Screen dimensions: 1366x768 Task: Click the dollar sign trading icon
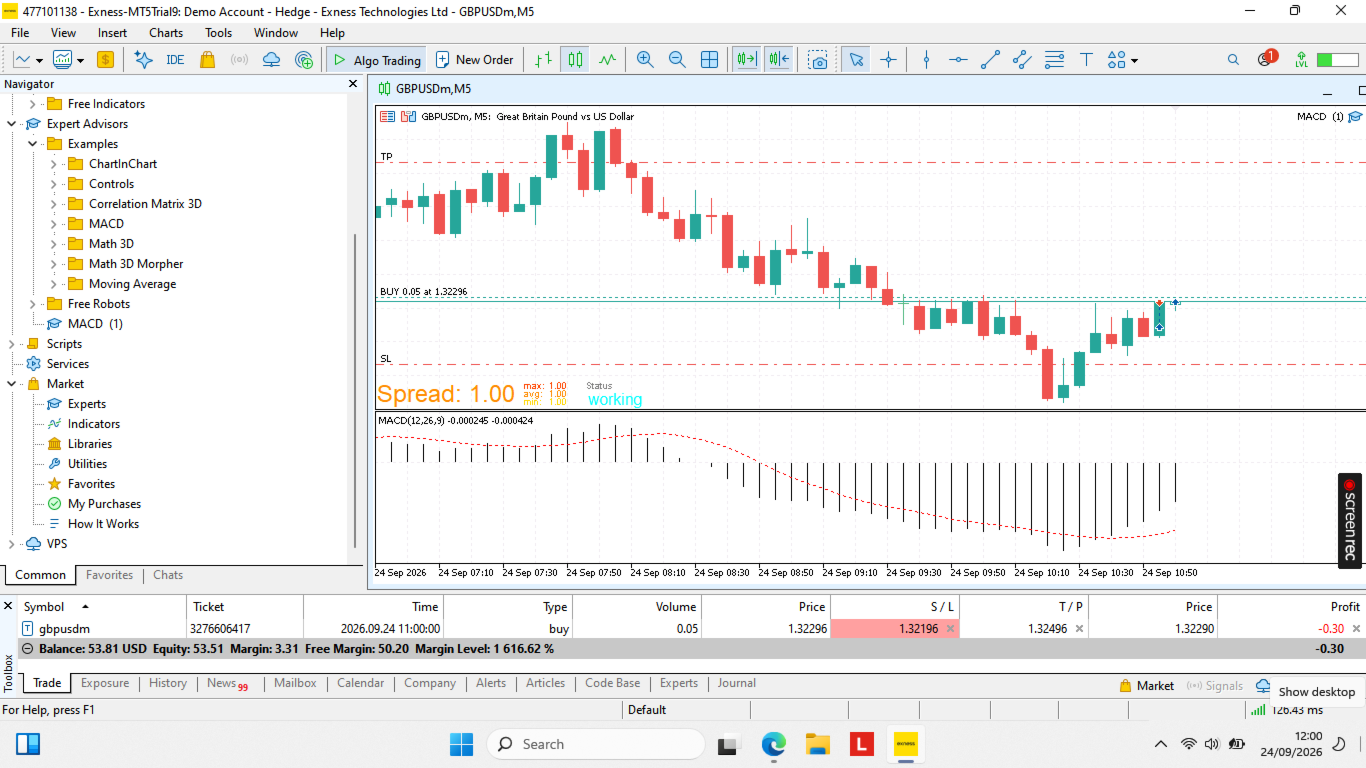105,60
